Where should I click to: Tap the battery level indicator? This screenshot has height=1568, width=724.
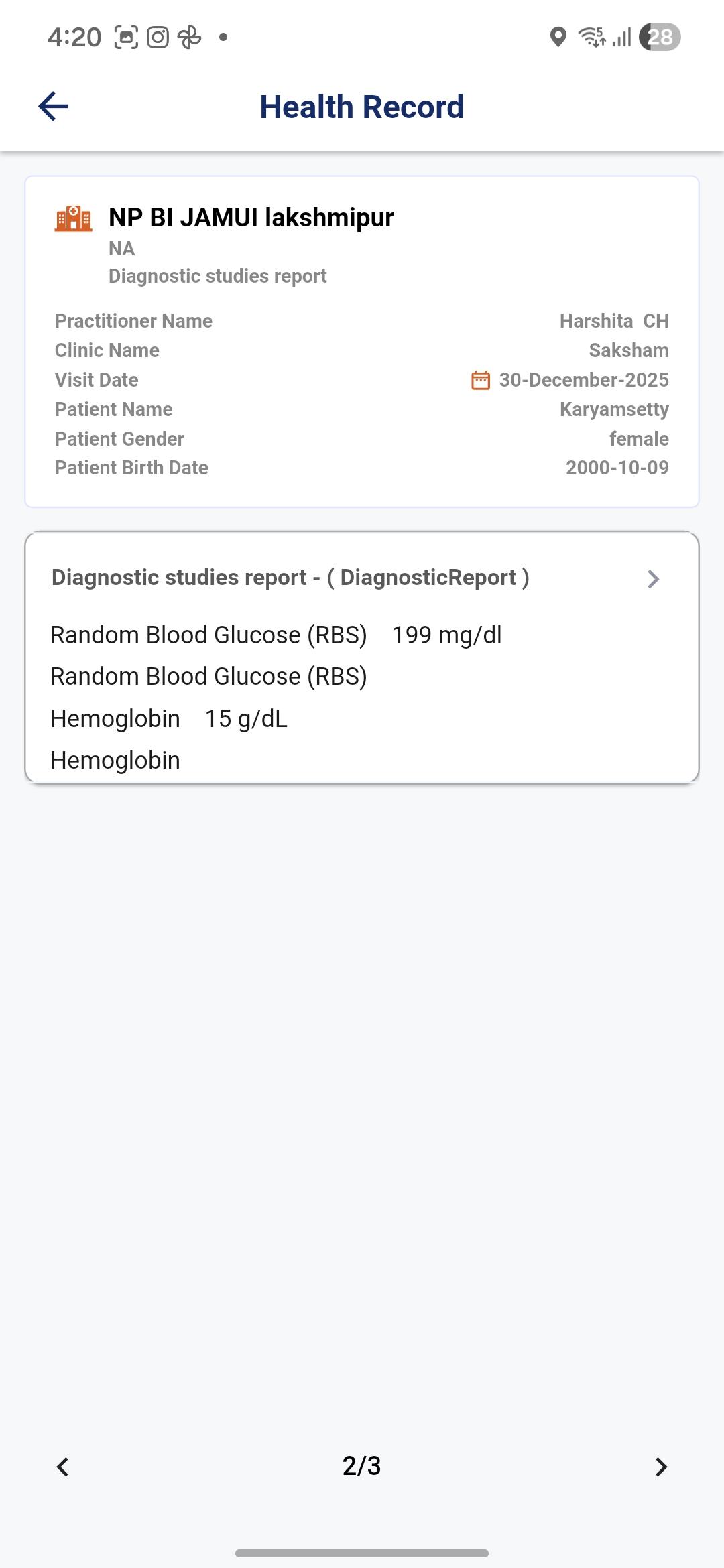pyautogui.click(x=660, y=37)
